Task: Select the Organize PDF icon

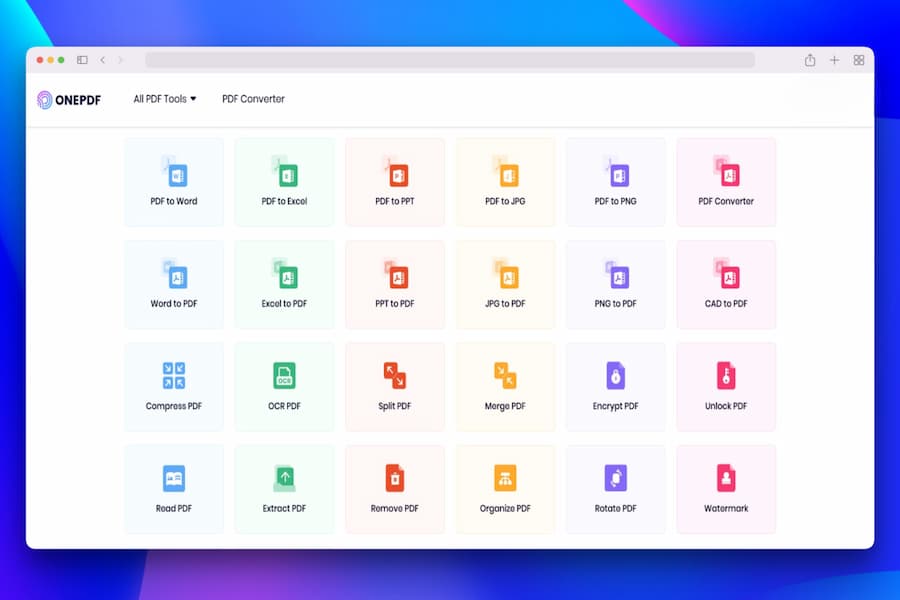Action: click(x=506, y=478)
